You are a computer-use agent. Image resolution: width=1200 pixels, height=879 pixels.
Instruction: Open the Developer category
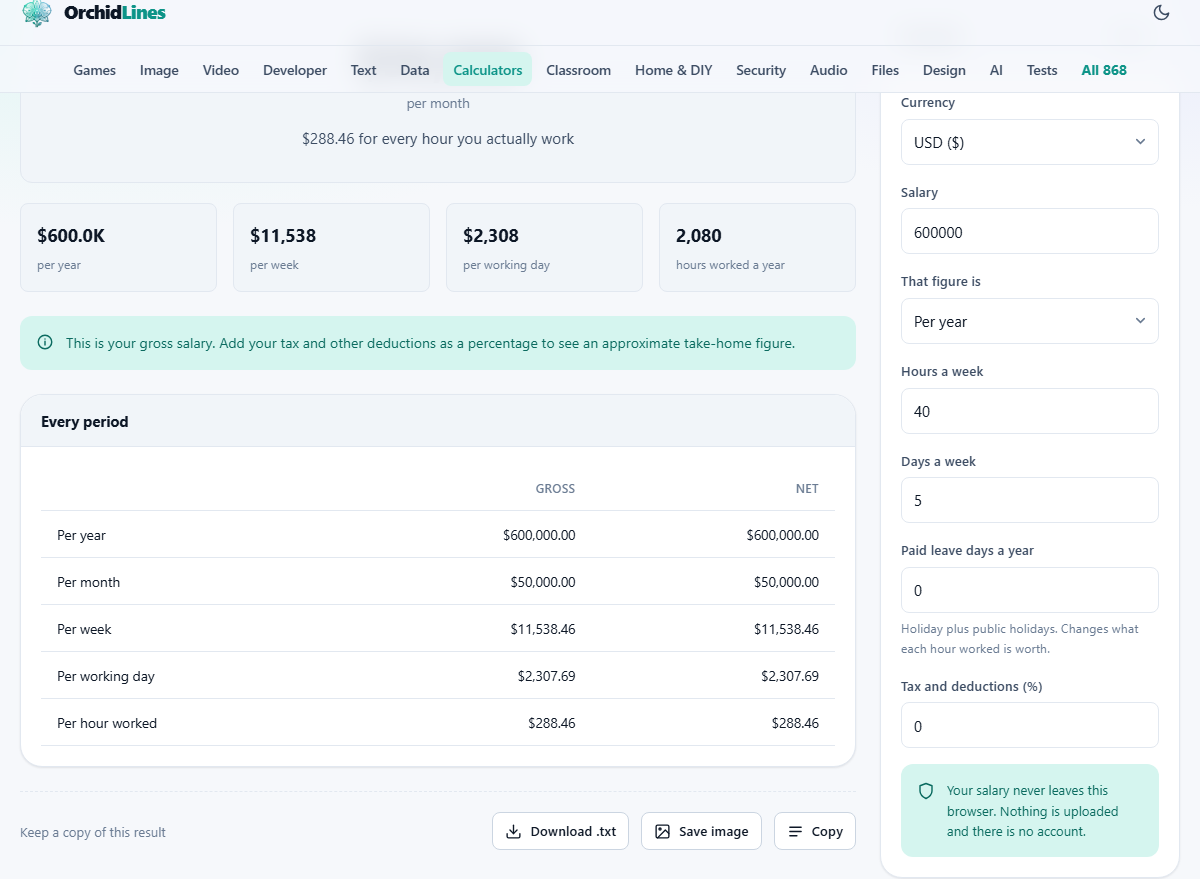[295, 70]
